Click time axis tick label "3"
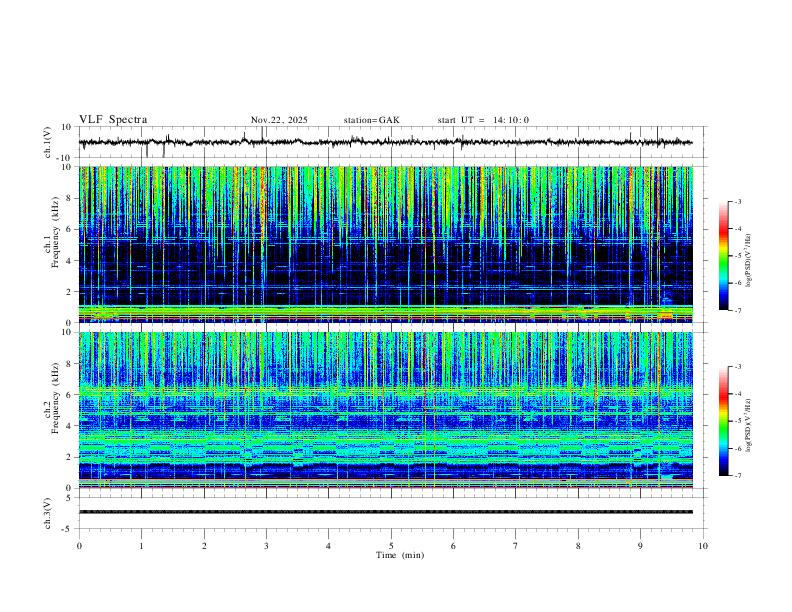 tap(266, 546)
